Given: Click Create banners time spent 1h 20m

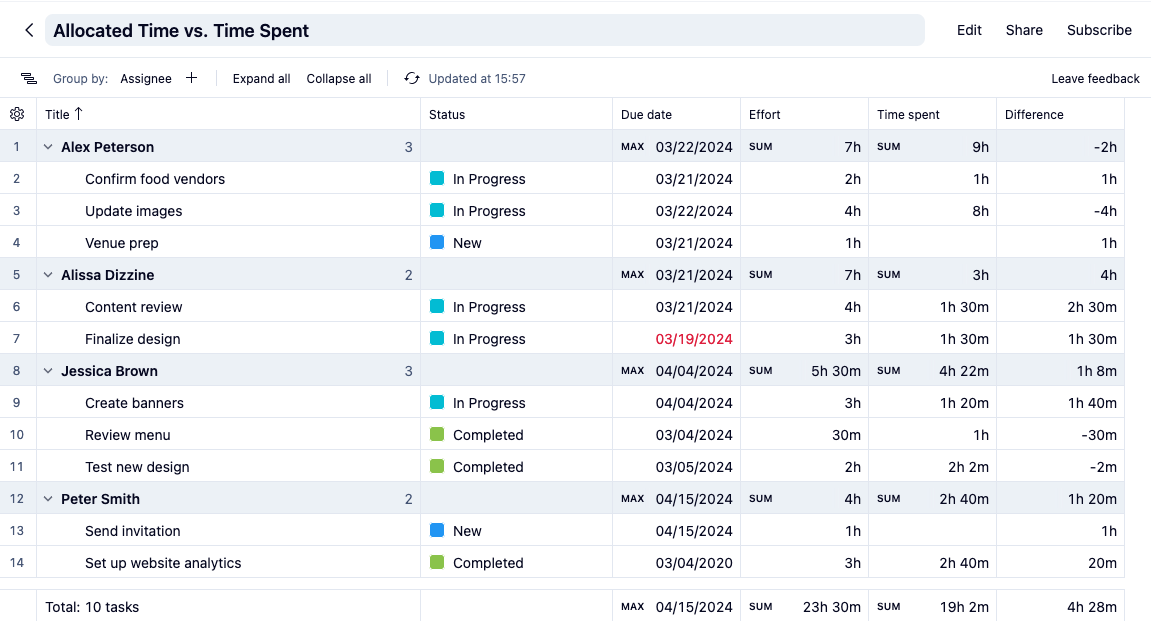Looking at the screenshot, I should [x=964, y=403].
